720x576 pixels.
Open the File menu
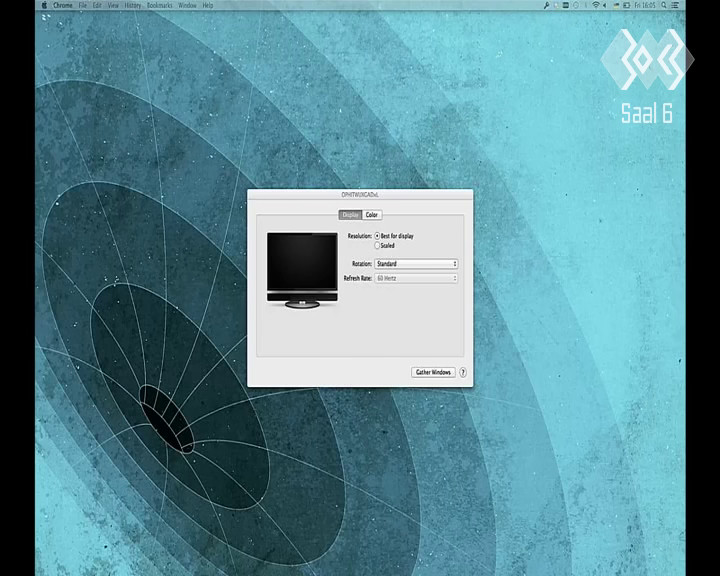pos(83,5)
